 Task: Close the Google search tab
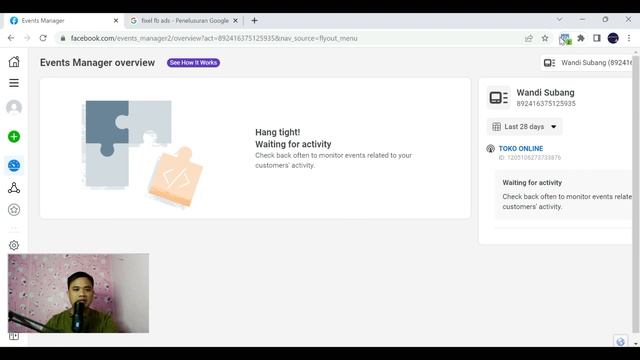[236, 20]
